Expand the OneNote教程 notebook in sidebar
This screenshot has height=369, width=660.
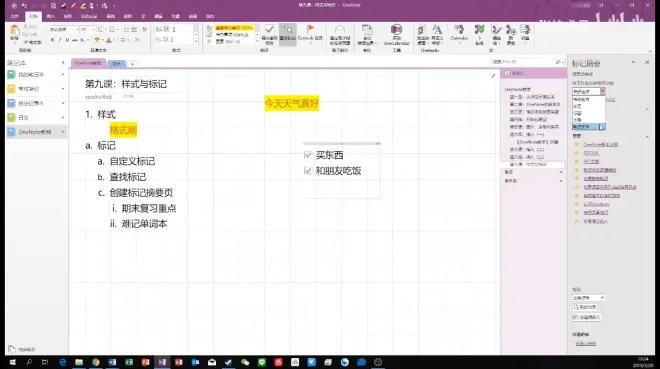63,132
